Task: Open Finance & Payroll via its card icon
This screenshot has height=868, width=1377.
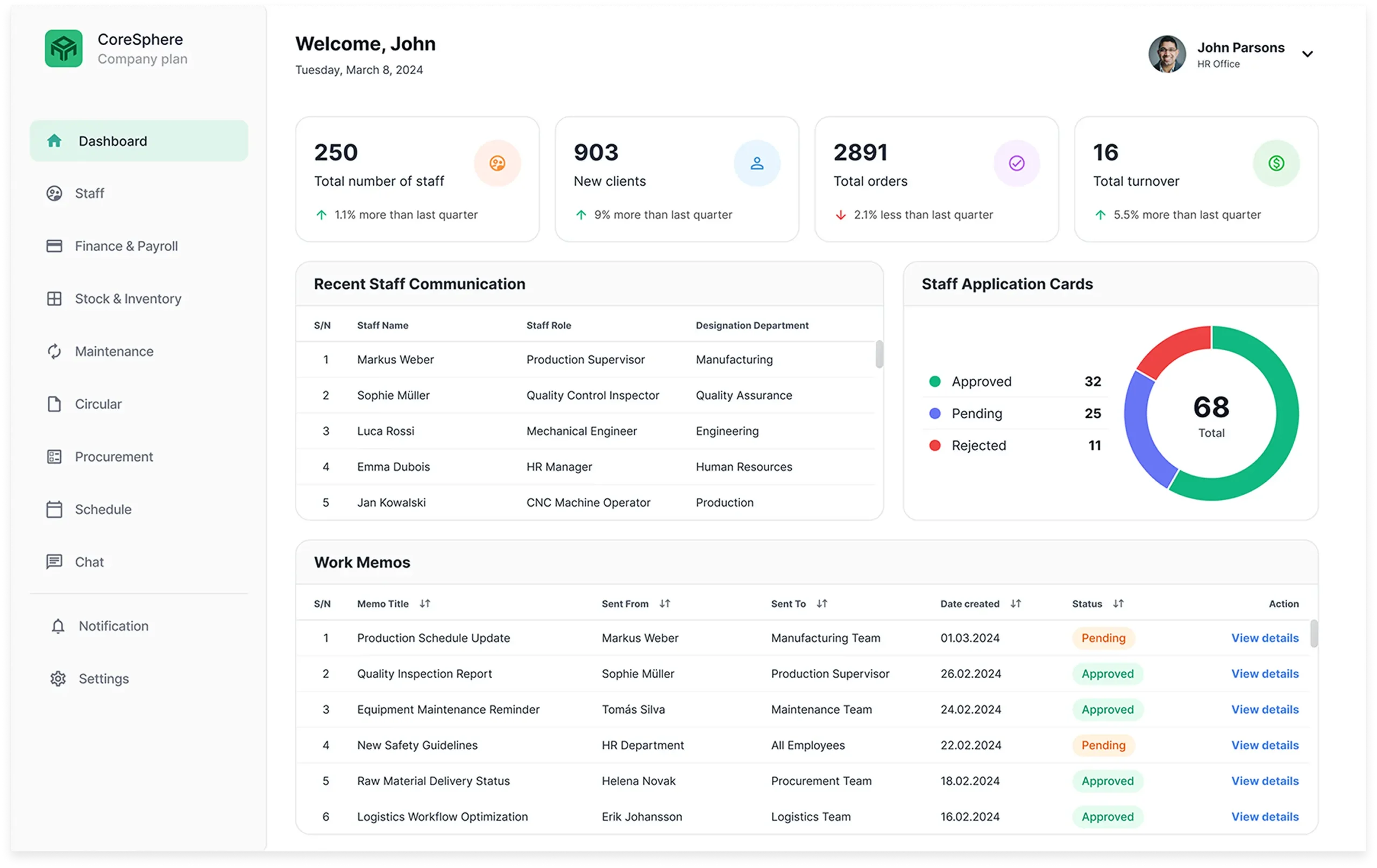Action: [x=54, y=246]
